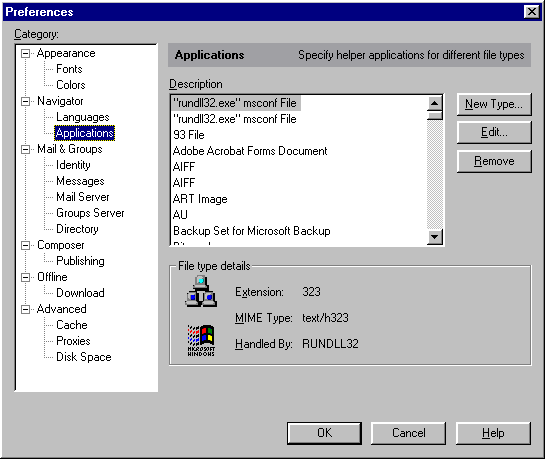Viewport: 545px width, 459px height.
Task: Select the Proxies category
Action: pos(73,341)
